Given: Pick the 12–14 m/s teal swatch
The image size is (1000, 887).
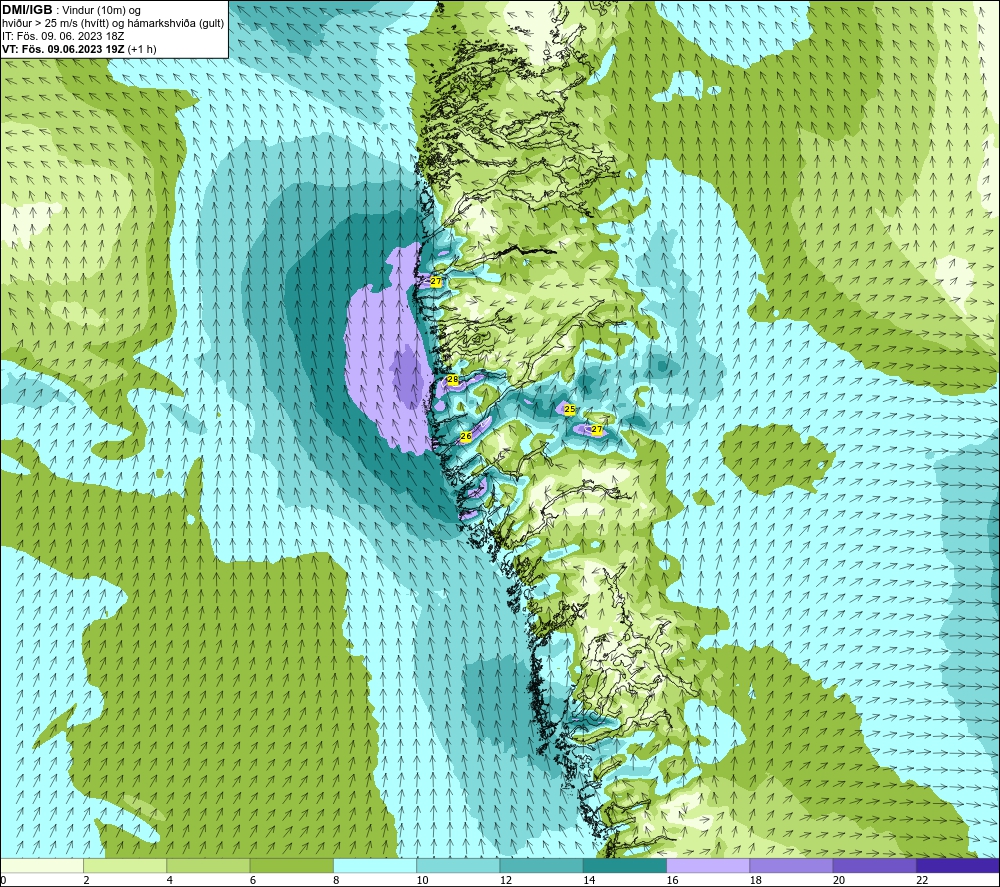Looking at the screenshot, I should coord(541,865).
